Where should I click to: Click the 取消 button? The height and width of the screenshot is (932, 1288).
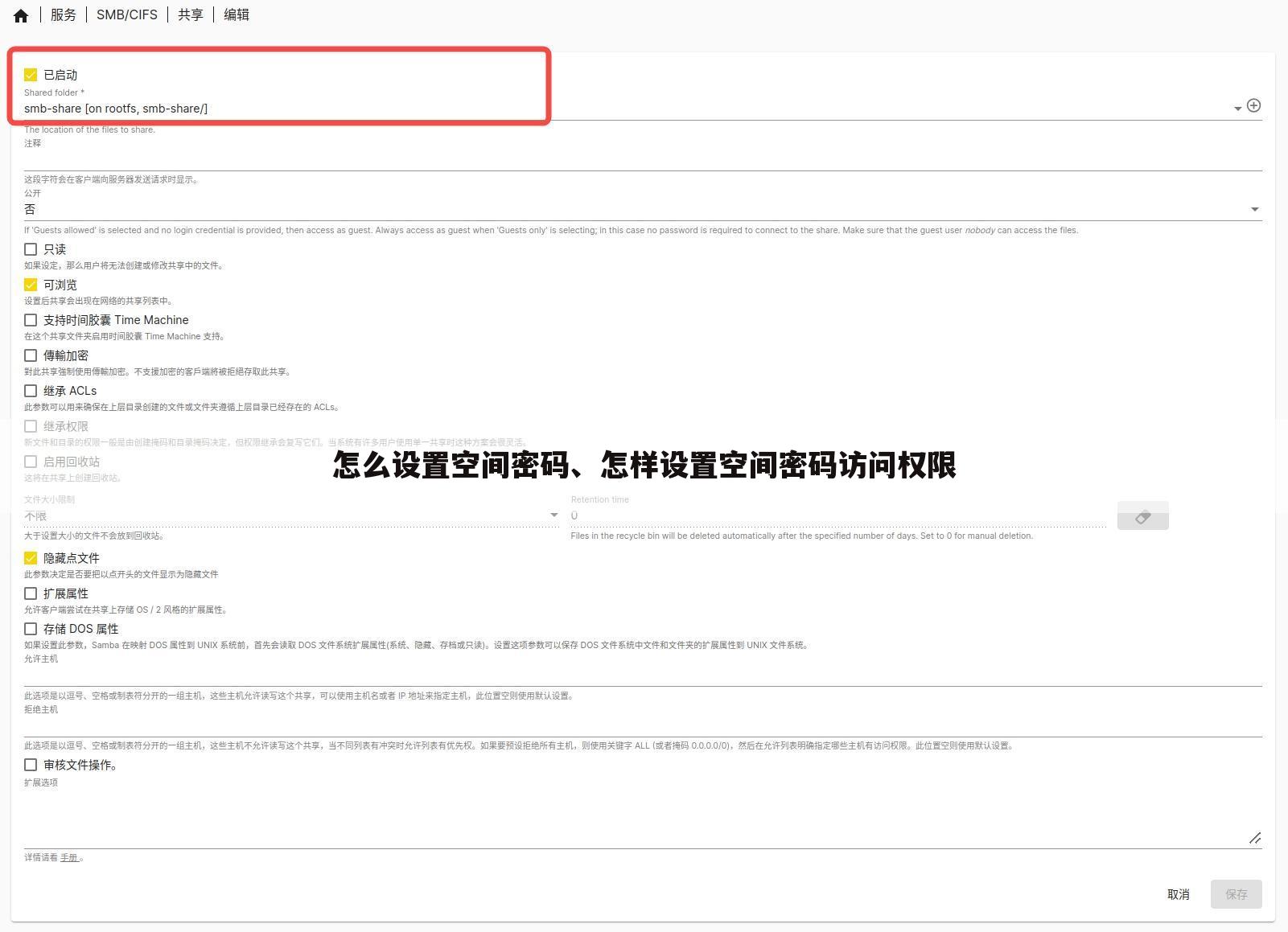click(1179, 894)
